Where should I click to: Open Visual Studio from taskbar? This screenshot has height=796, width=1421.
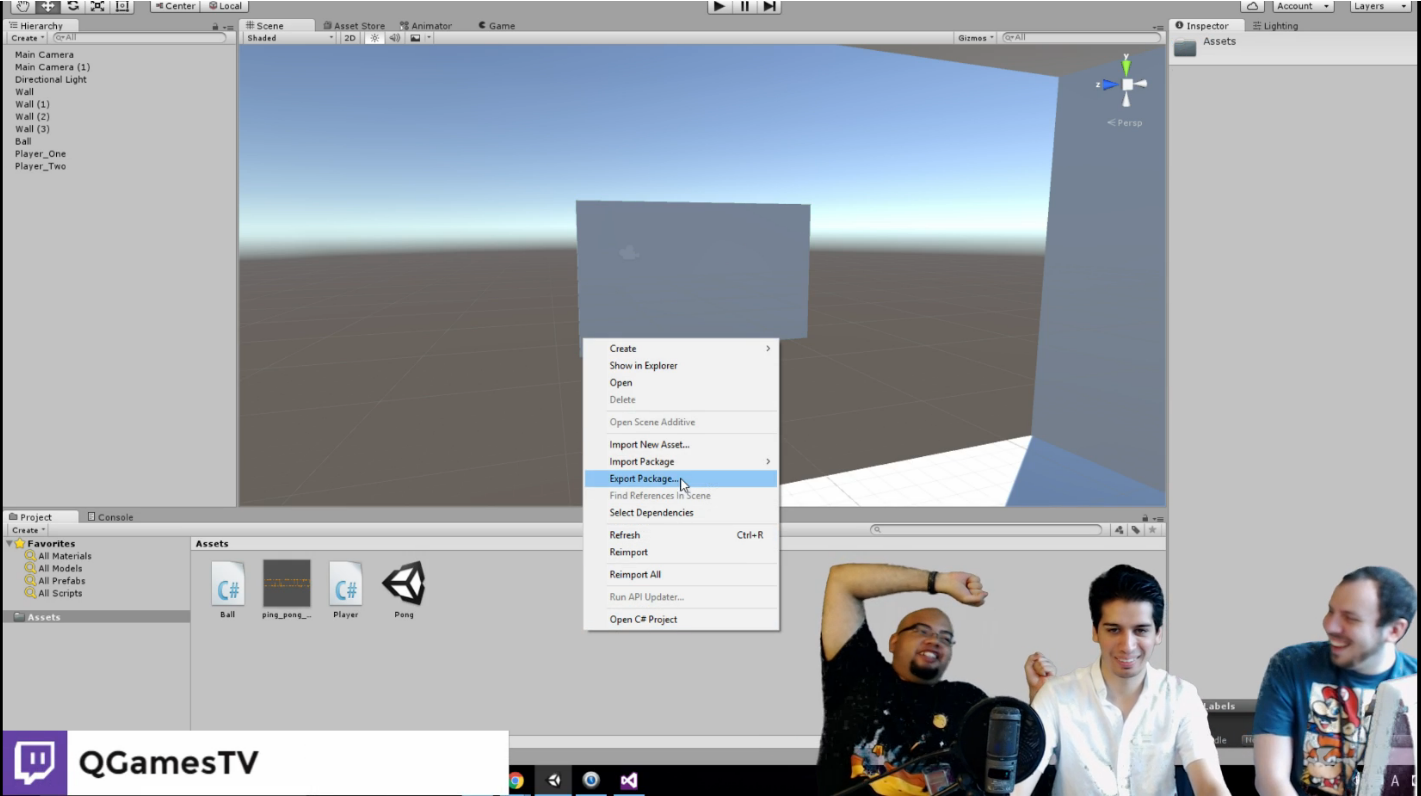coord(628,781)
